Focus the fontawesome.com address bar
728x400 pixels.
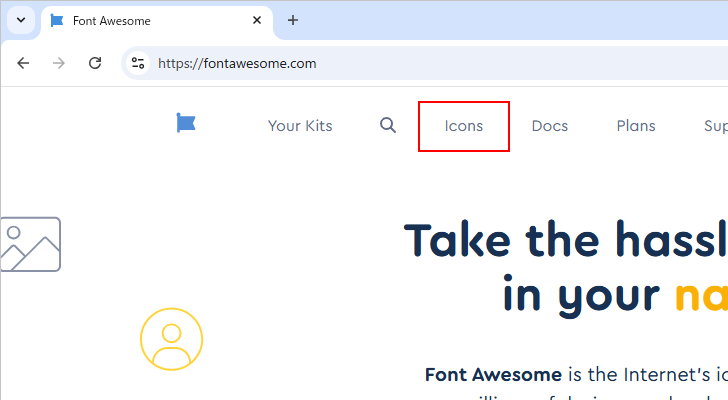point(400,63)
